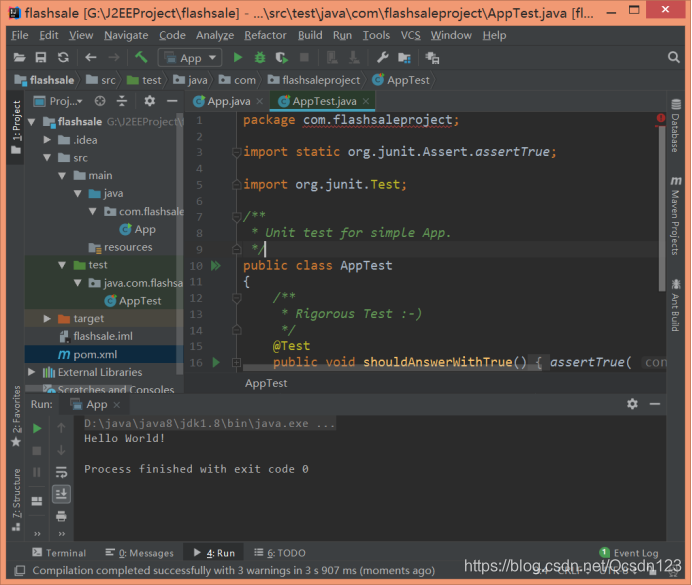Screen dimensions: 692x585
Task: Click the toolbar Stop square icon
Action: click(304, 57)
